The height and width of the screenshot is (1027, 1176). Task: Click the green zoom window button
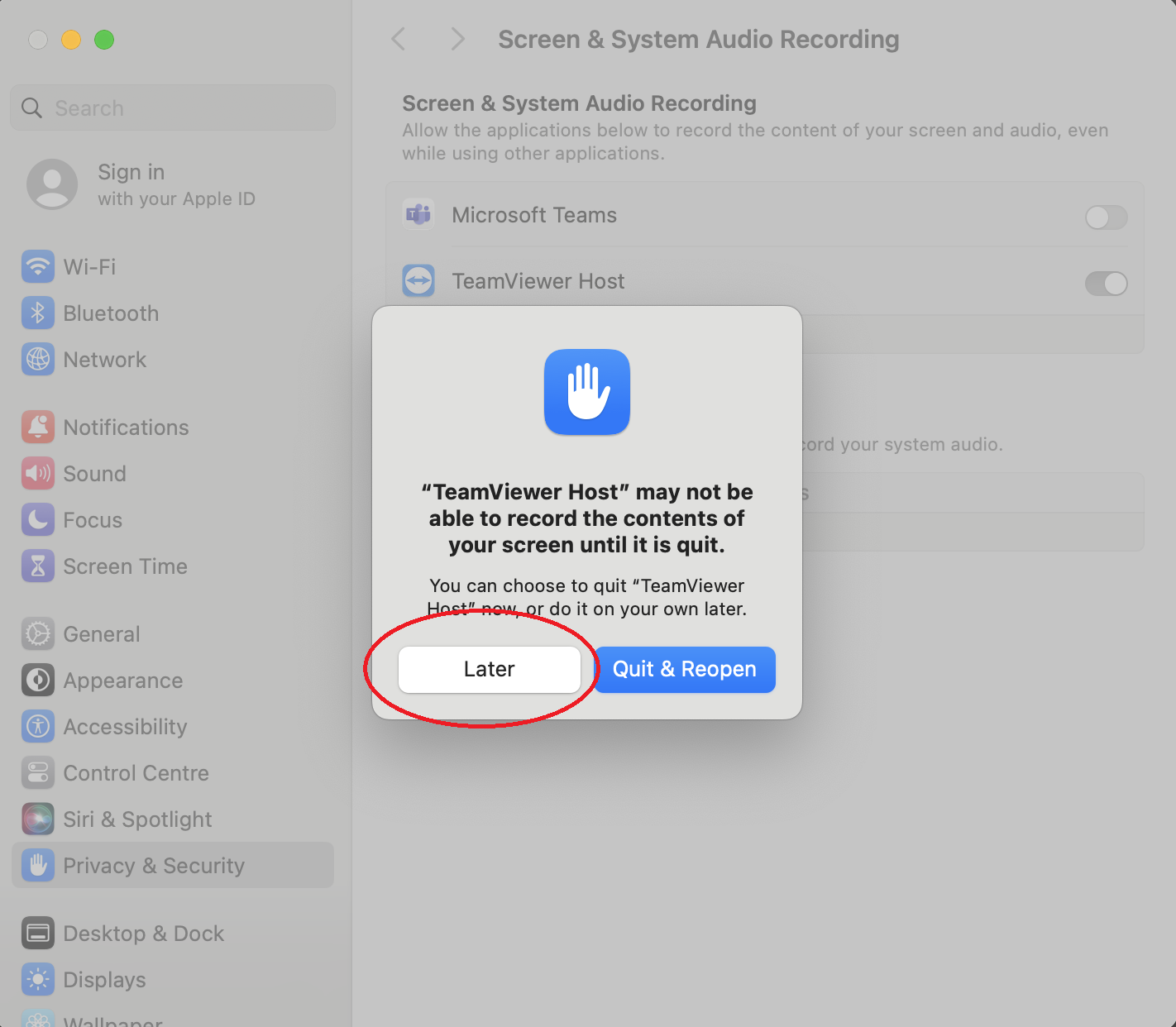tap(104, 39)
